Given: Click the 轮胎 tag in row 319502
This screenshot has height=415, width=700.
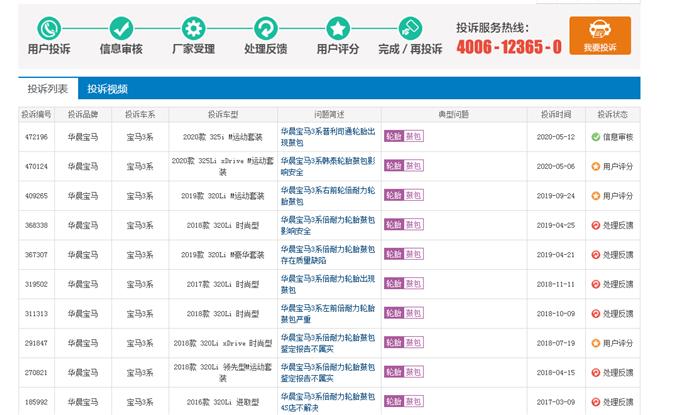Looking at the screenshot, I should click(394, 283).
